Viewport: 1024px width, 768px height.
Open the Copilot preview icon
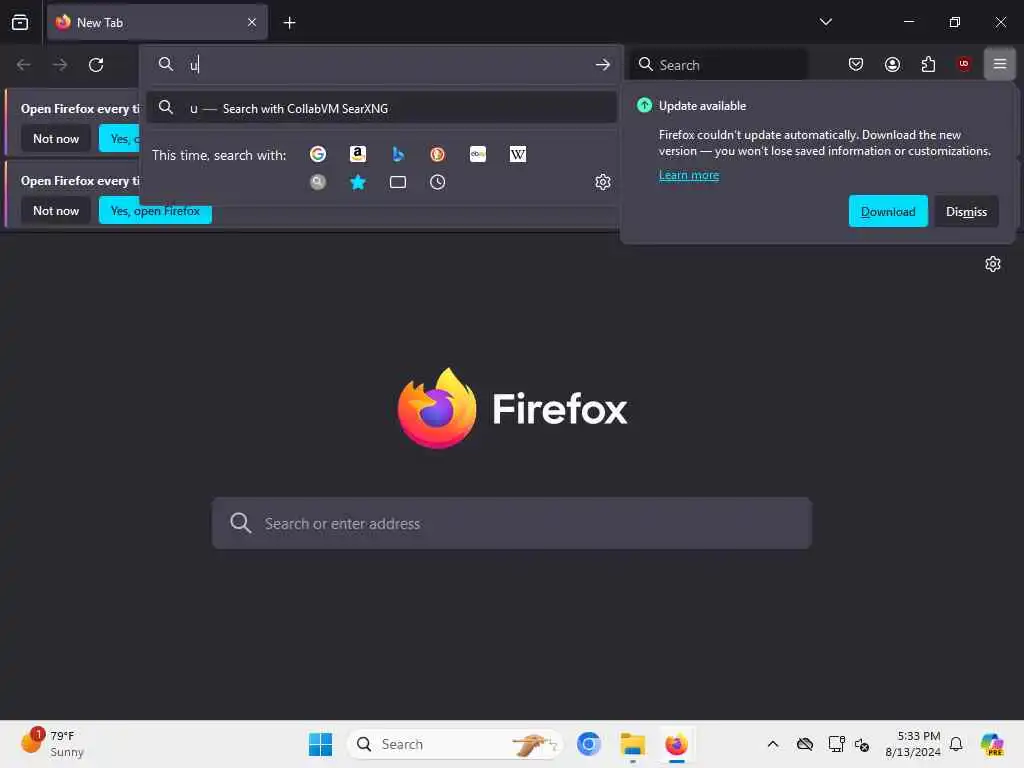(x=992, y=744)
